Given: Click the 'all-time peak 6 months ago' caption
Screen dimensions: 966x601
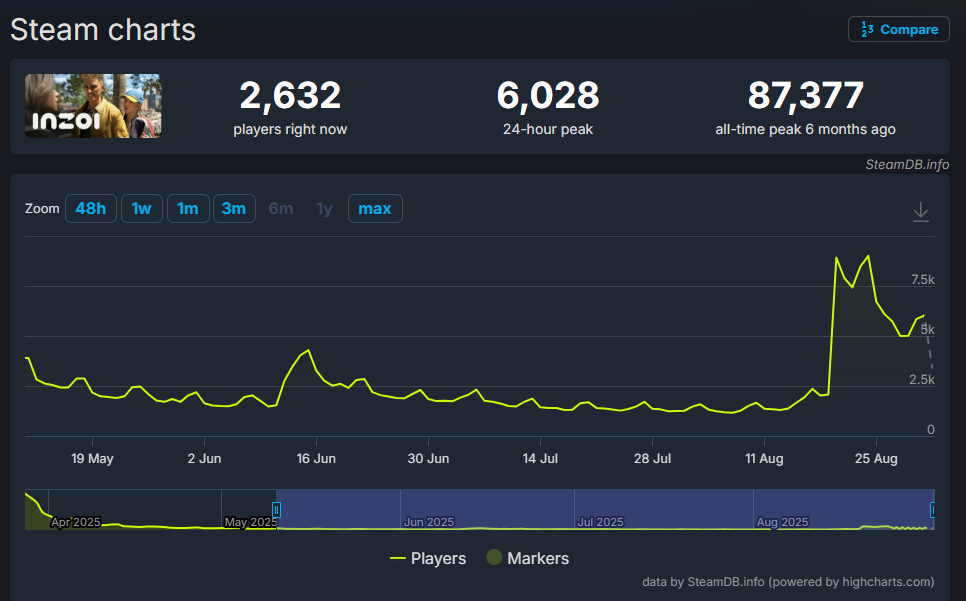Looking at the screenshot, I should [x=805, y=129].
